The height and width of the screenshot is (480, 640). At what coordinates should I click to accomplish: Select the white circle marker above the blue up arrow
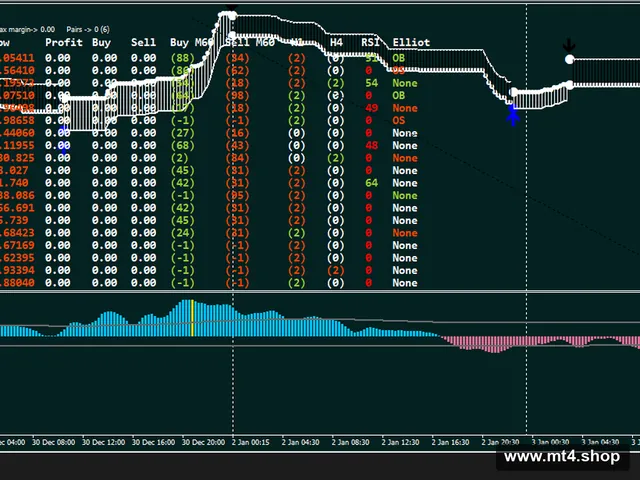tap(514, 92)
